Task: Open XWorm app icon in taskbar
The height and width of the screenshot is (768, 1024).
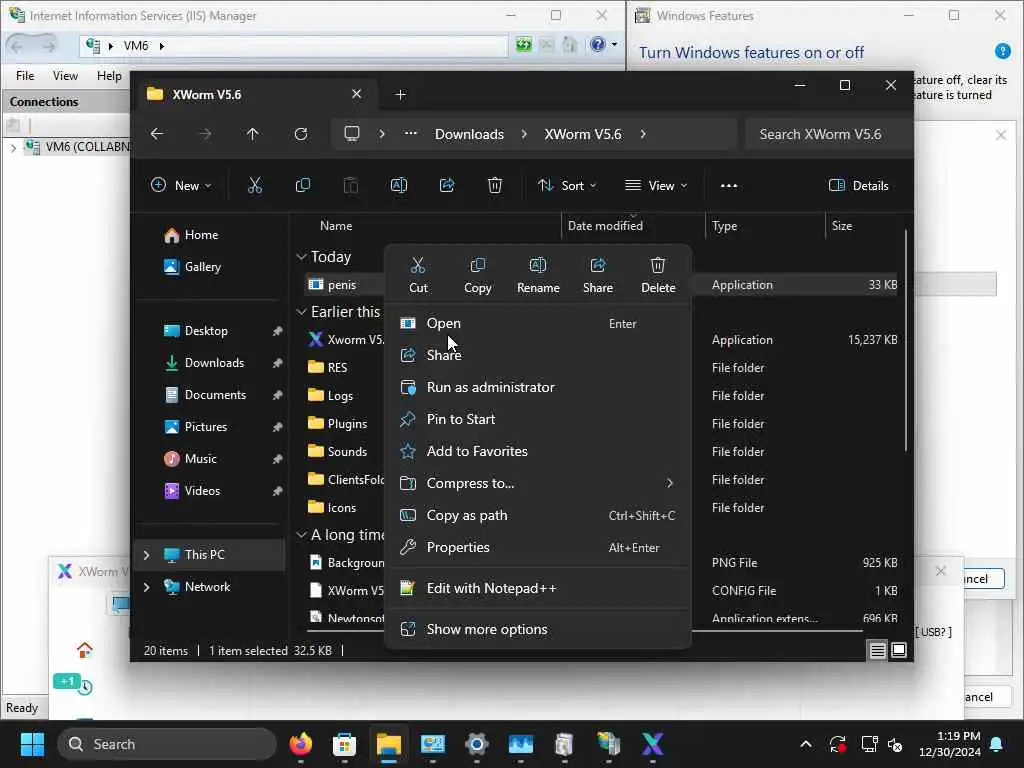Action: pos(652,744)
